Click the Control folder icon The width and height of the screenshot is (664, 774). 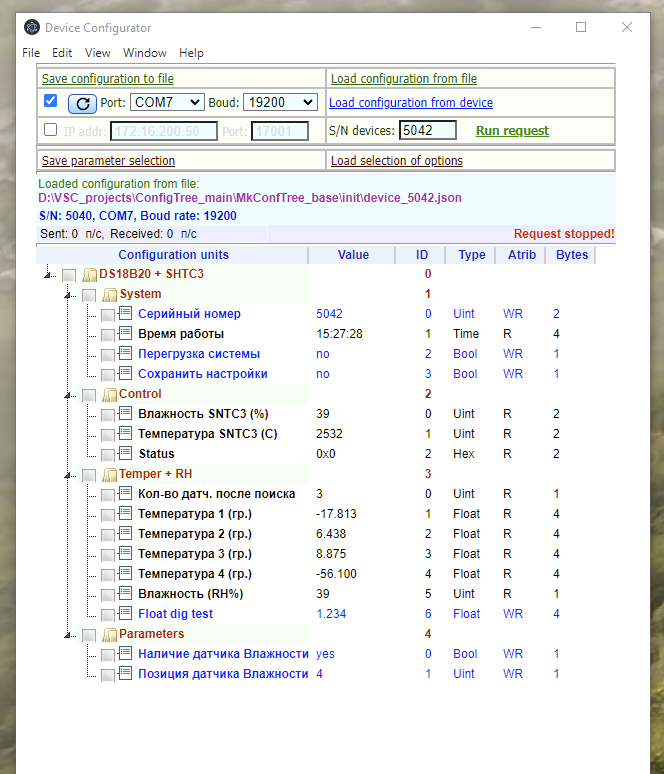pyautogui.click(x=109, y=394)
